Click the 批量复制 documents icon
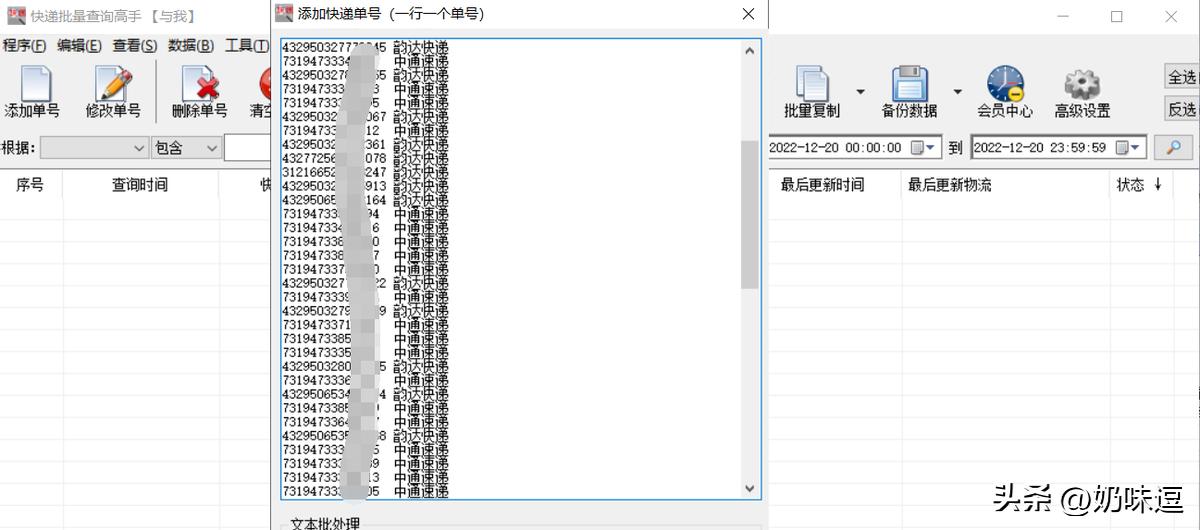Screen dimensions: 1200x530 tap(812, 82)
